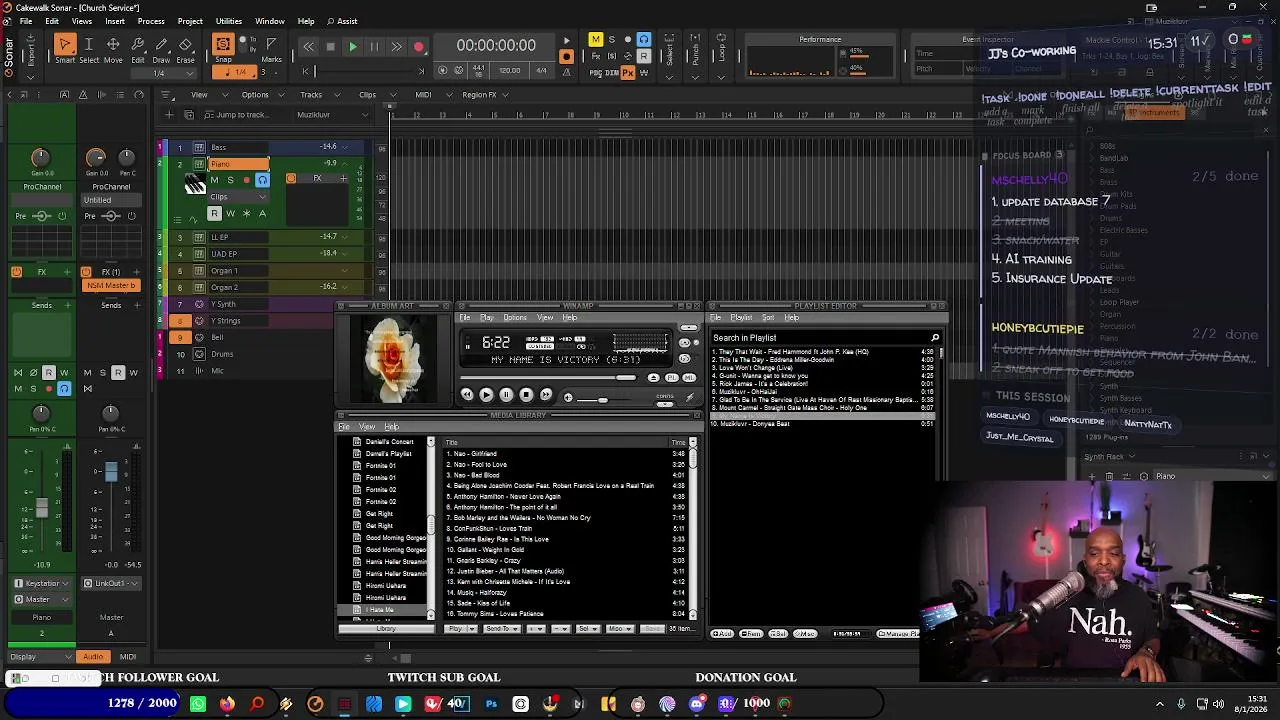Image resolution: width=1280 pixels, height=720 pixels.
Task: Toggle the Snap to grid button
Action: 223,46
